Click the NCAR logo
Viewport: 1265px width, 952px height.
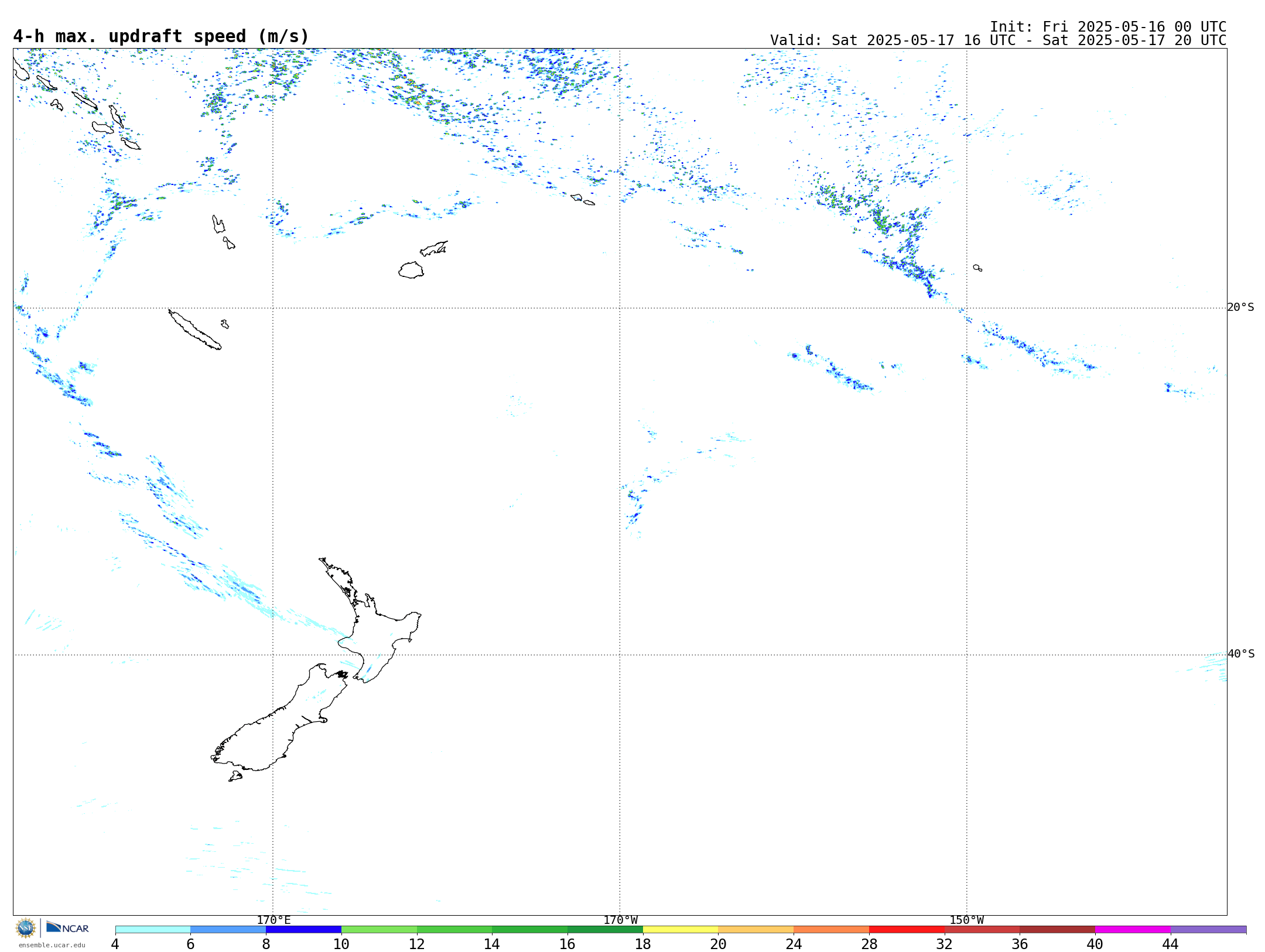(x=67, y=927)
